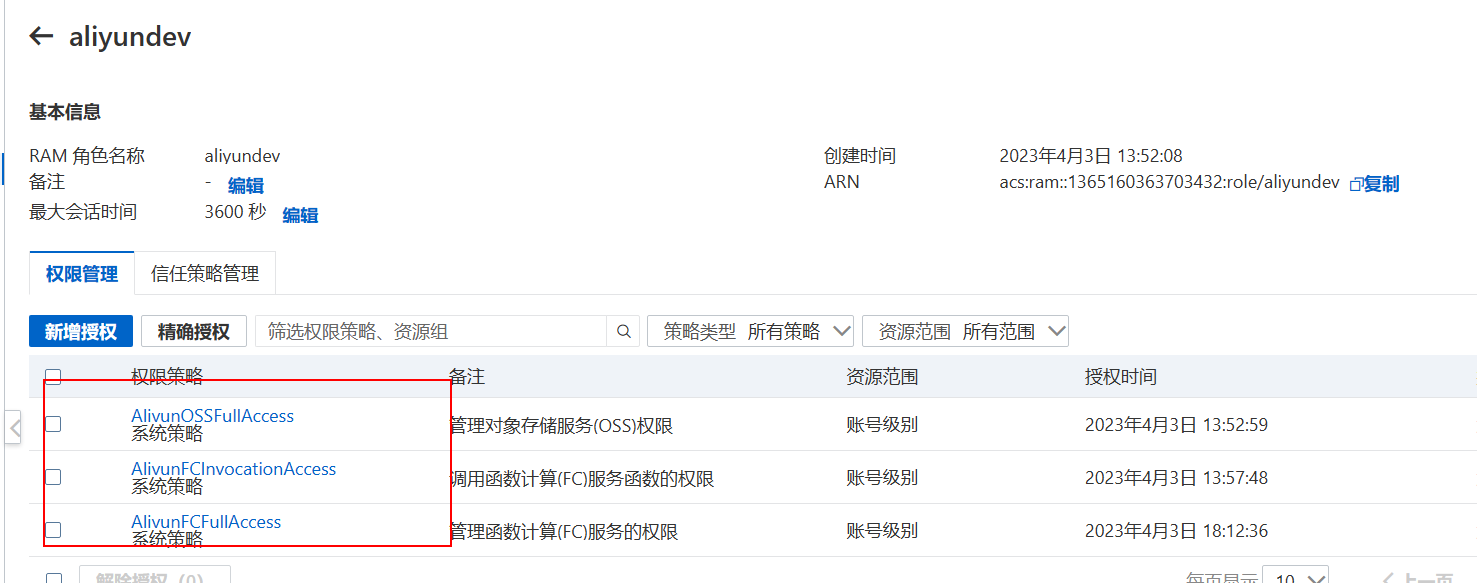Click the 精确授权 button
1477x583 pixels.
pyautogui.click(x=194, y=332)
